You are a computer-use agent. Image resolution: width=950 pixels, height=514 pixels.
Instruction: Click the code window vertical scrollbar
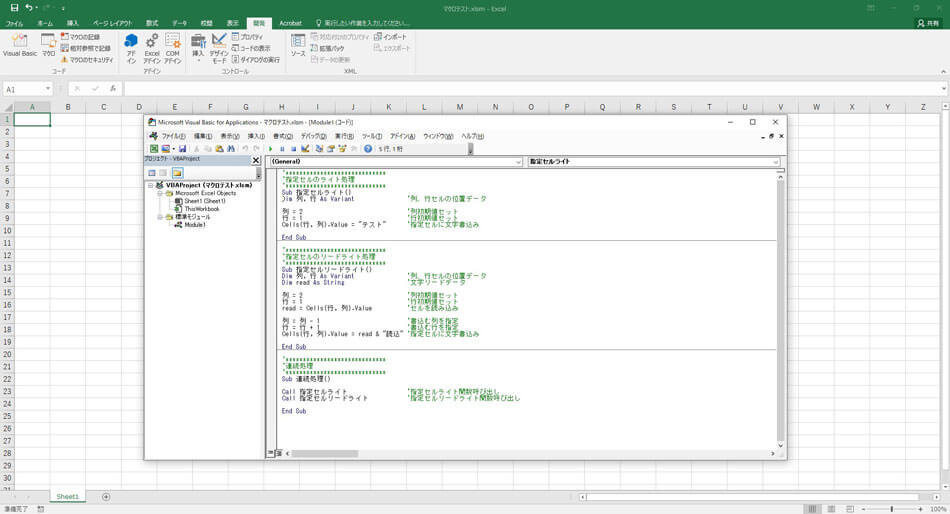pos(780,311)
